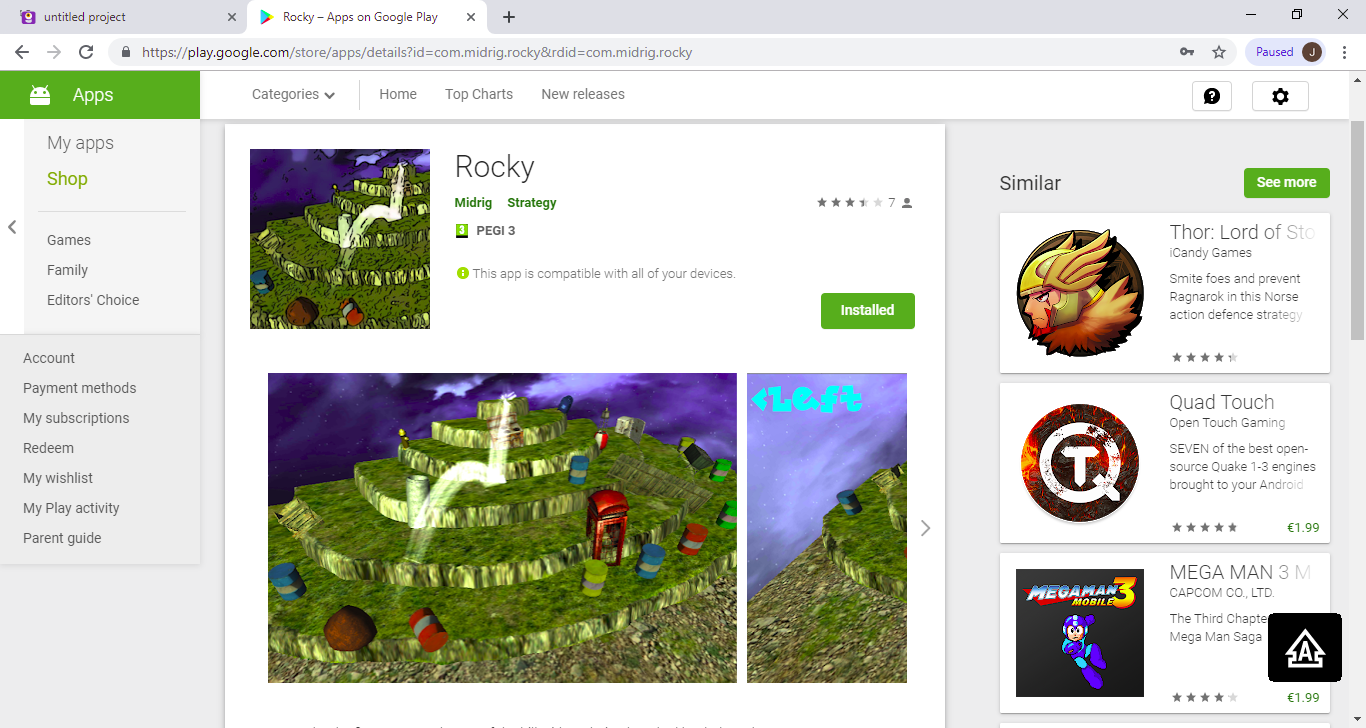This screenshot has width=1366, height=728.
Task: Open the MEGA MAN 3 title link
Action: coord(1240,572)
